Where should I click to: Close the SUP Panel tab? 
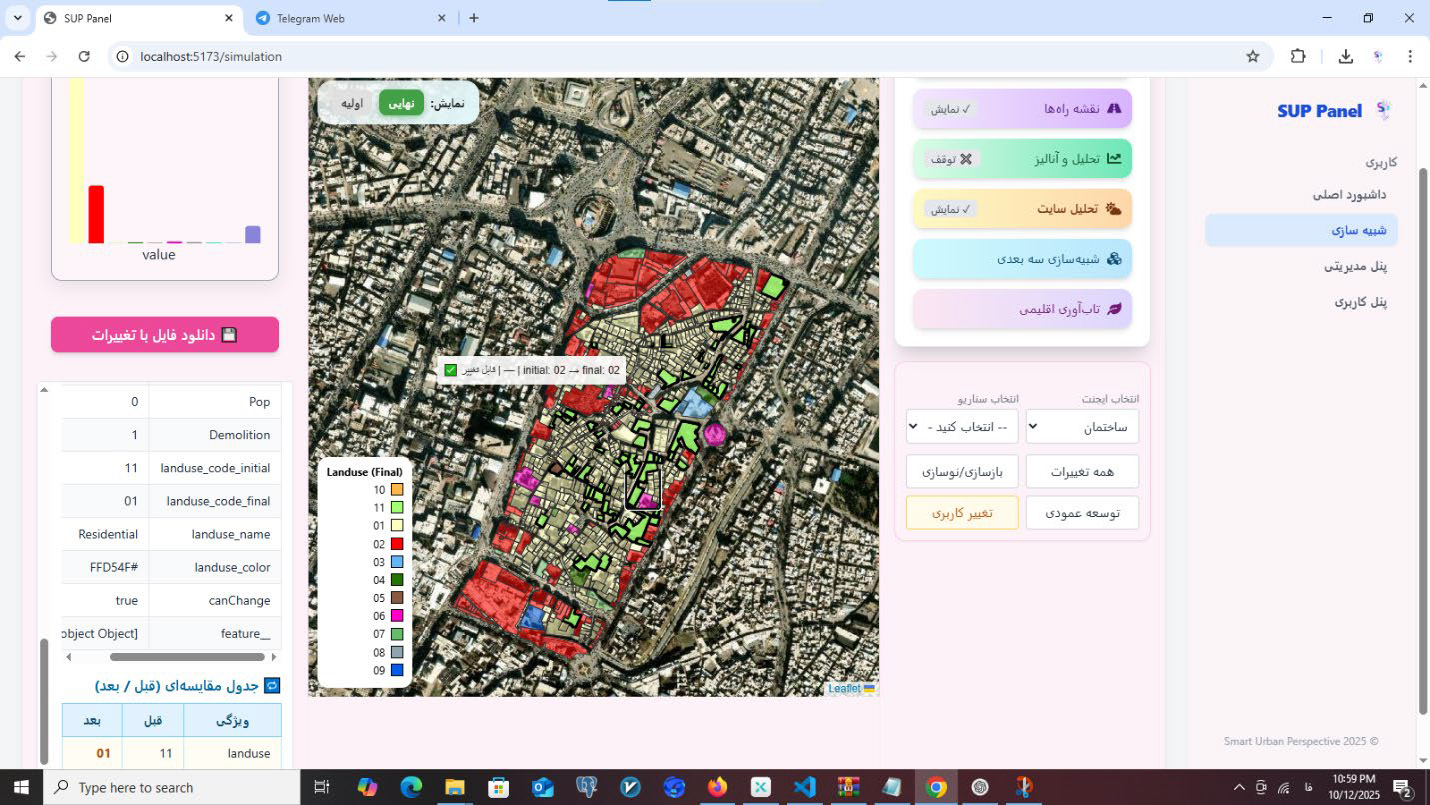229,18
